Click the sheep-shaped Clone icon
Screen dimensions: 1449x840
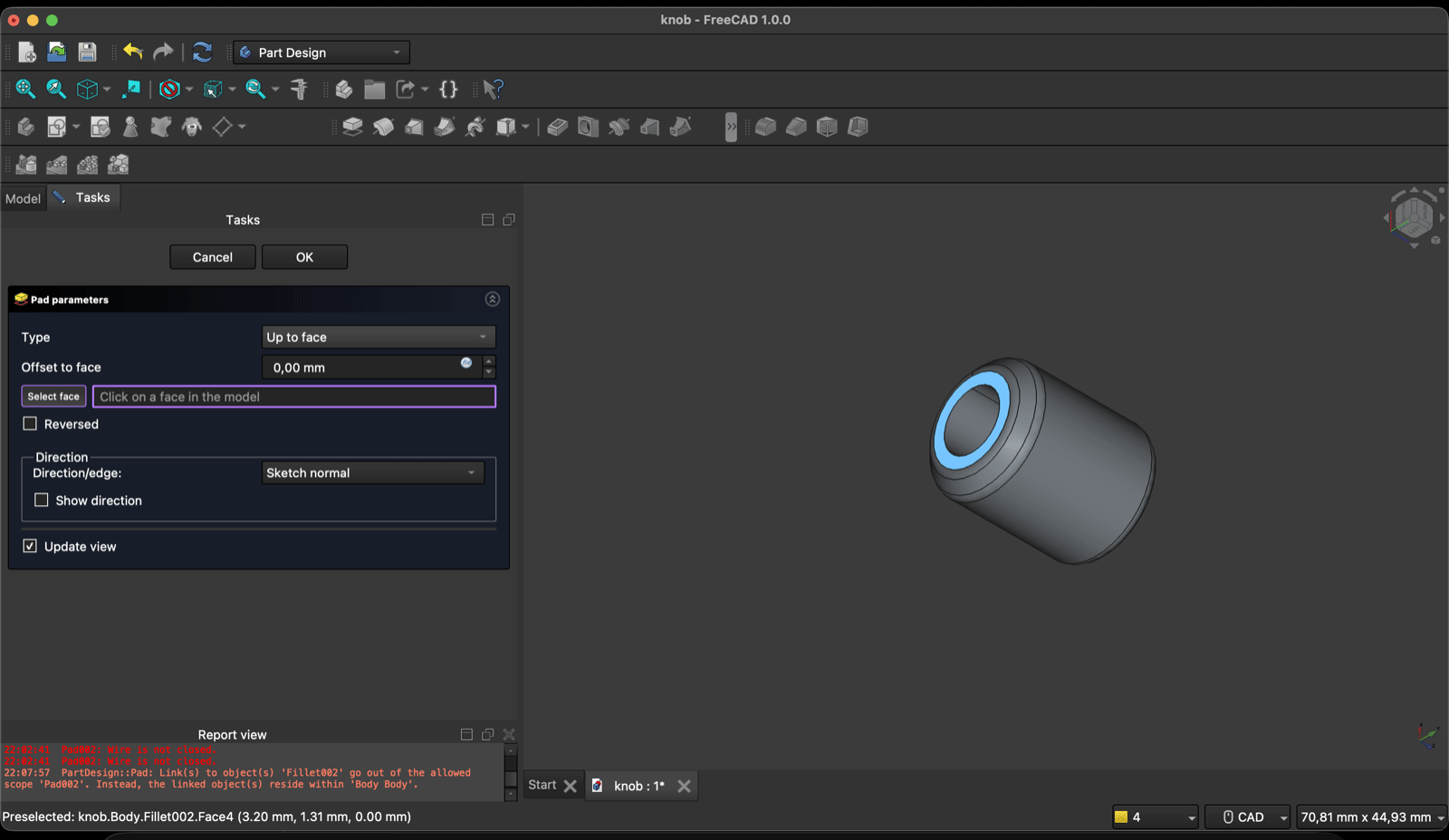click(x=192, y=127)
